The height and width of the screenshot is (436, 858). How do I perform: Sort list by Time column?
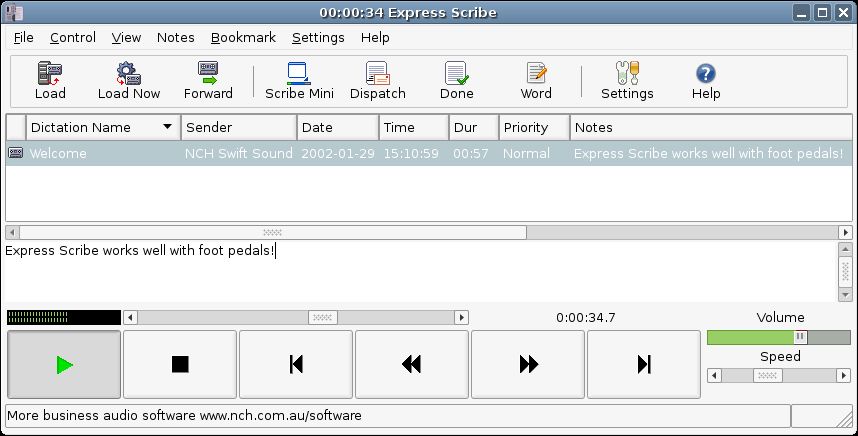tap(414, 127)
